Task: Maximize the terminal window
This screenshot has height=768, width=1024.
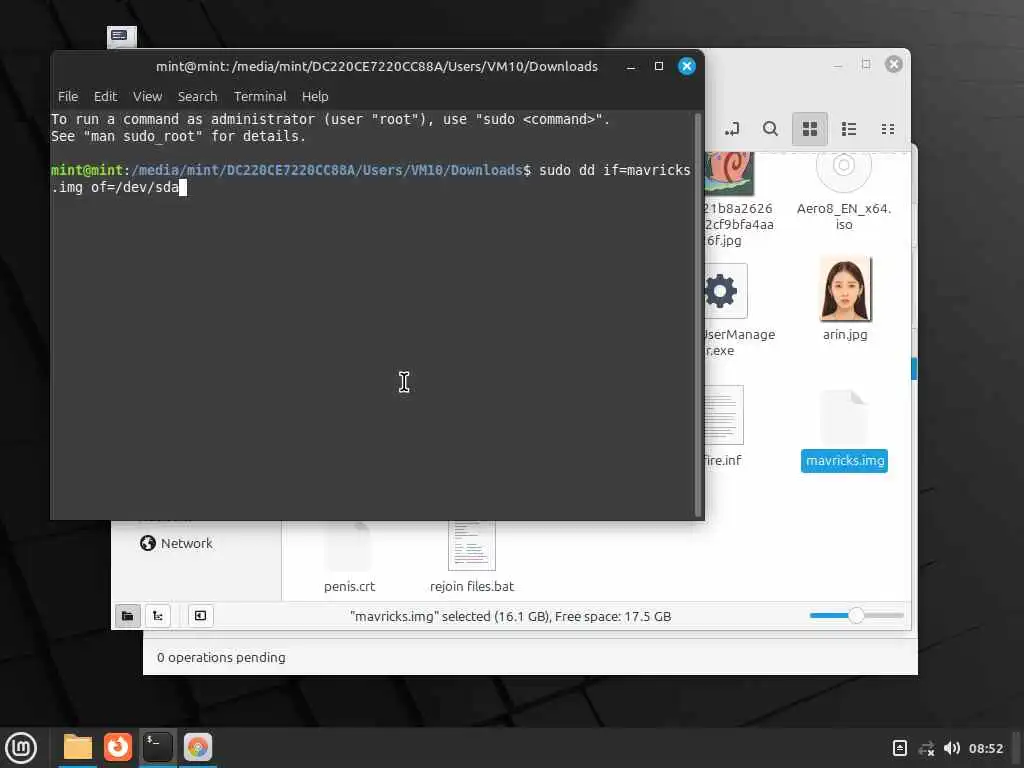Action: pos(659,67)
